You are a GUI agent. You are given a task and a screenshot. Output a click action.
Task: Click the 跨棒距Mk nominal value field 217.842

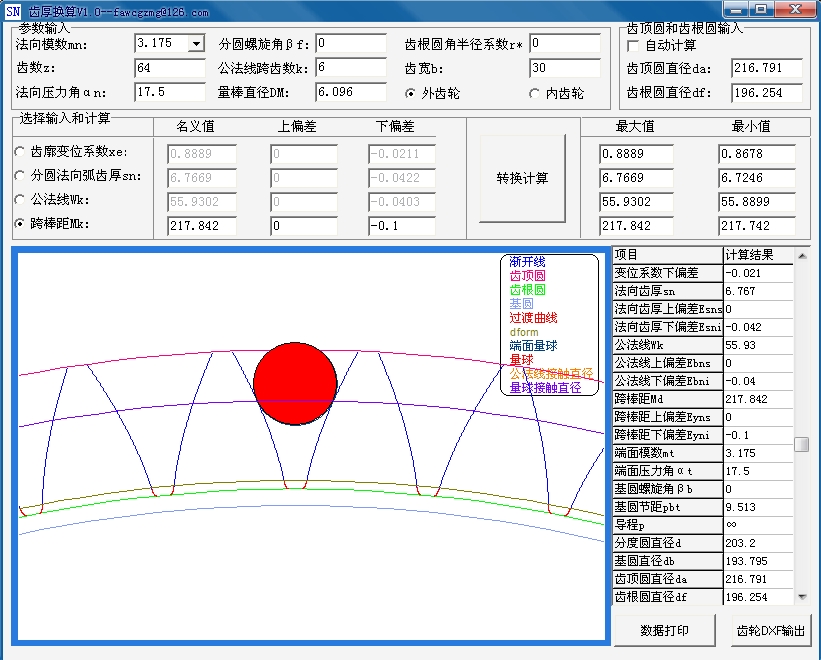point(202,226)
